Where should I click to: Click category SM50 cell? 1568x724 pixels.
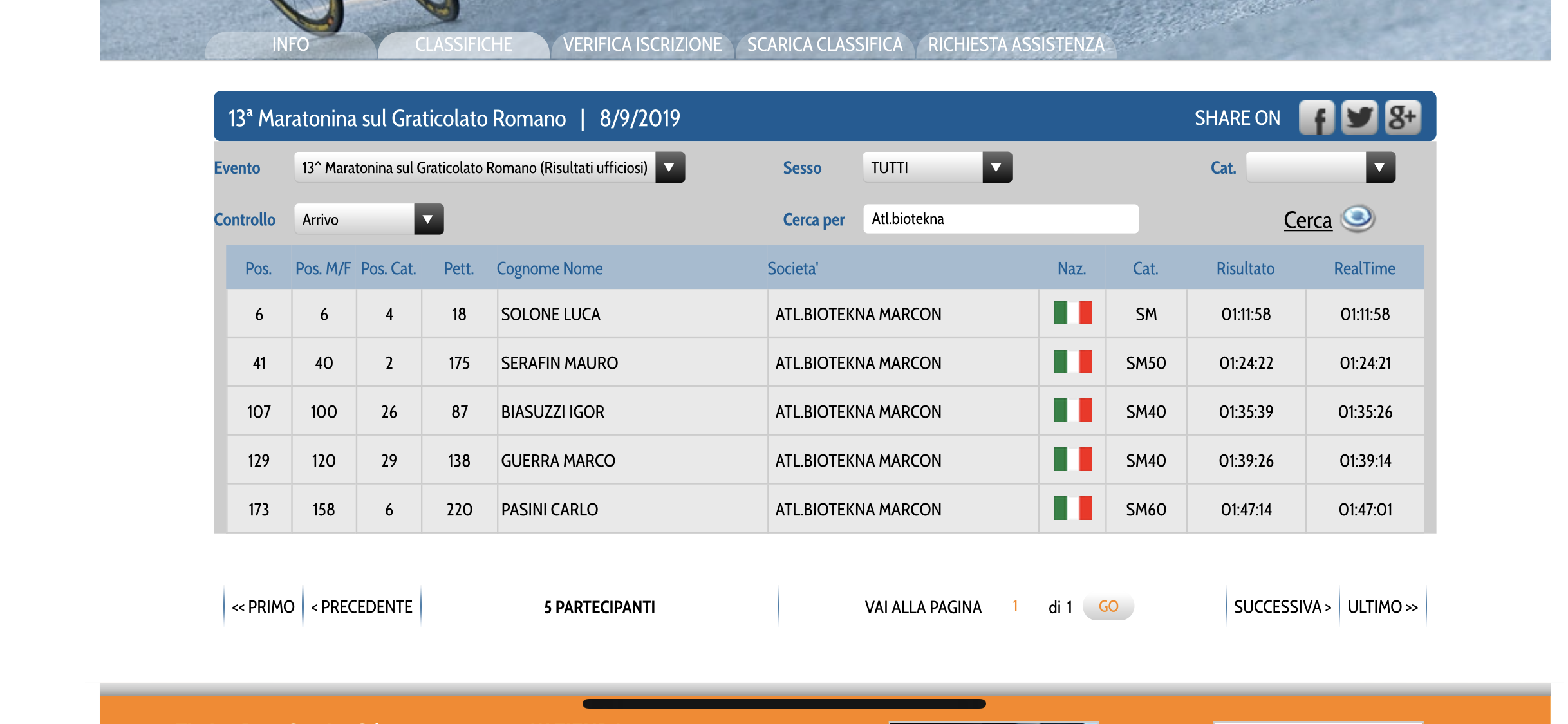tap(1146, 363)
